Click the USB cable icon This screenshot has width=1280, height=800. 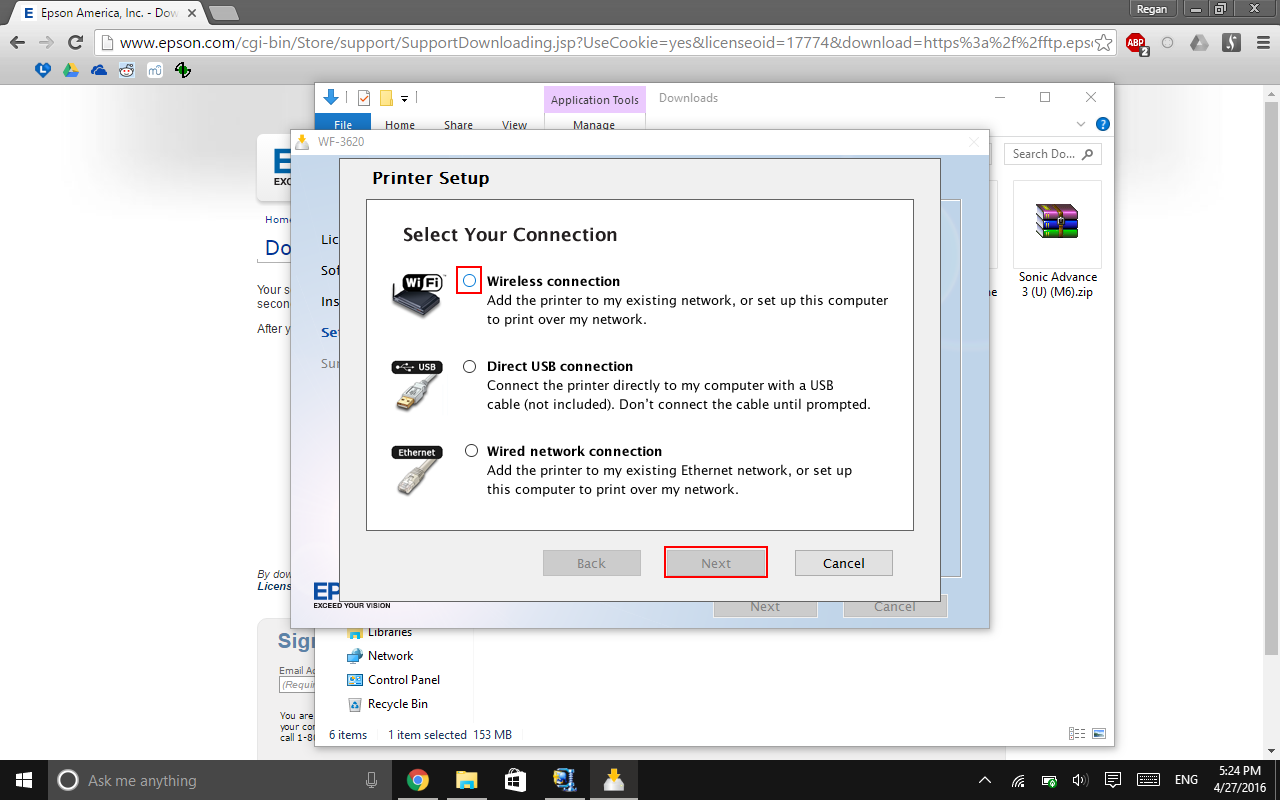point(417,386)
